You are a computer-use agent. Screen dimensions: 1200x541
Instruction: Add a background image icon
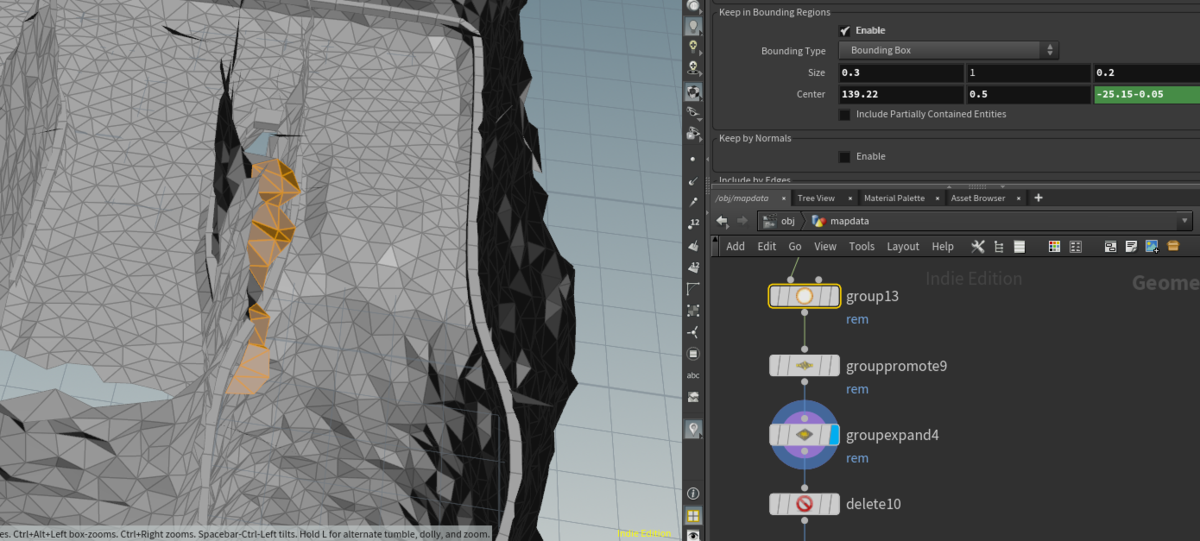[1152, 246]
